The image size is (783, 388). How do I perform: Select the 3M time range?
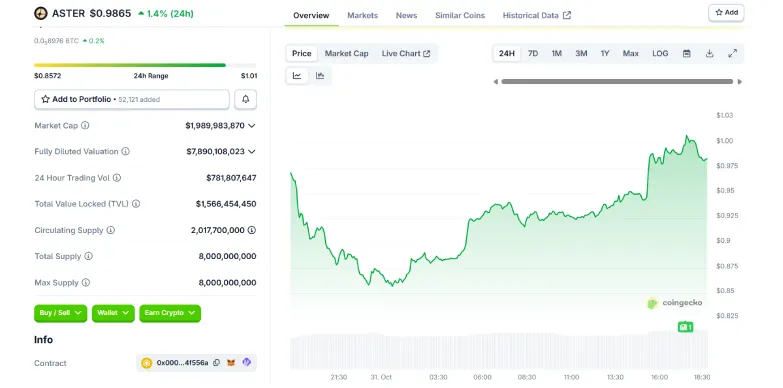coord(581,53)
